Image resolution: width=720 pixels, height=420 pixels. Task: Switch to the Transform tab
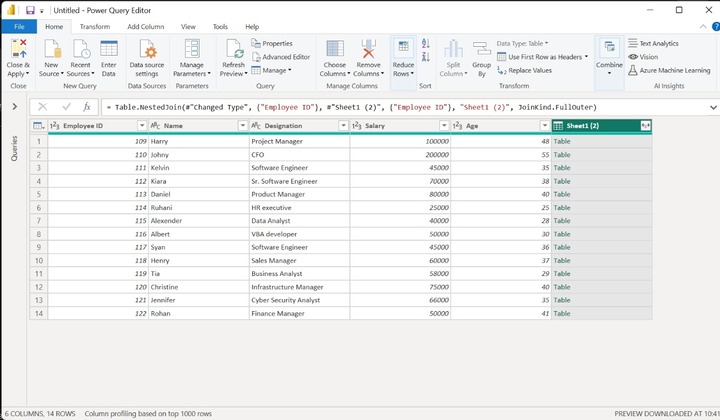click(95, 27)
